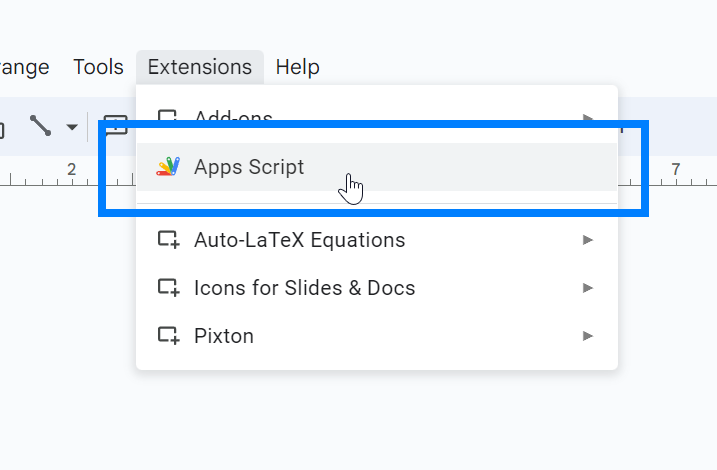The image size is (717, 470).
Task: Click the ruler mark labeled 7
Action: [675, 170]
